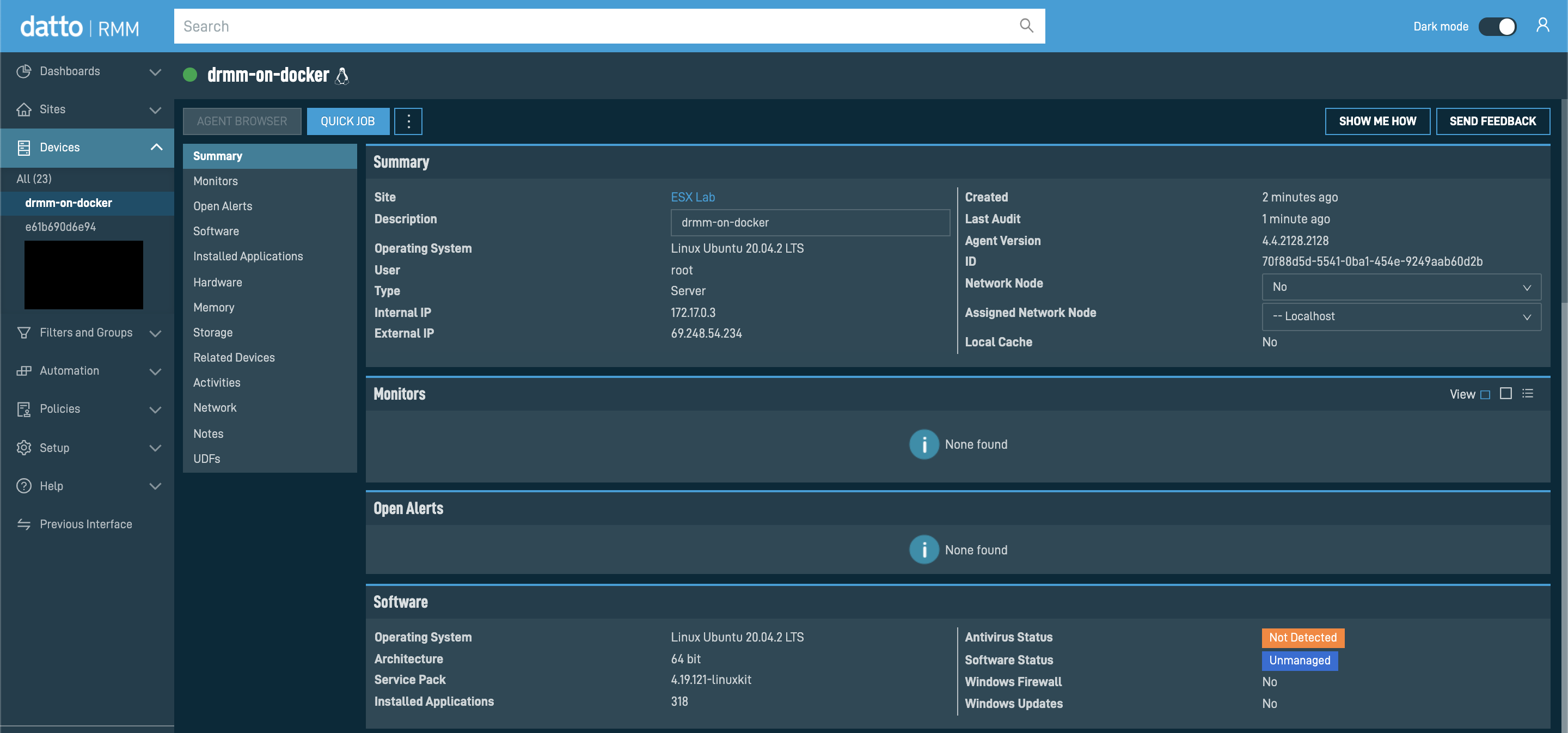This screenshot has width=1568, height=733.
Task: Switch Monitors to small tile view icon
Action: coord(1485,394)
